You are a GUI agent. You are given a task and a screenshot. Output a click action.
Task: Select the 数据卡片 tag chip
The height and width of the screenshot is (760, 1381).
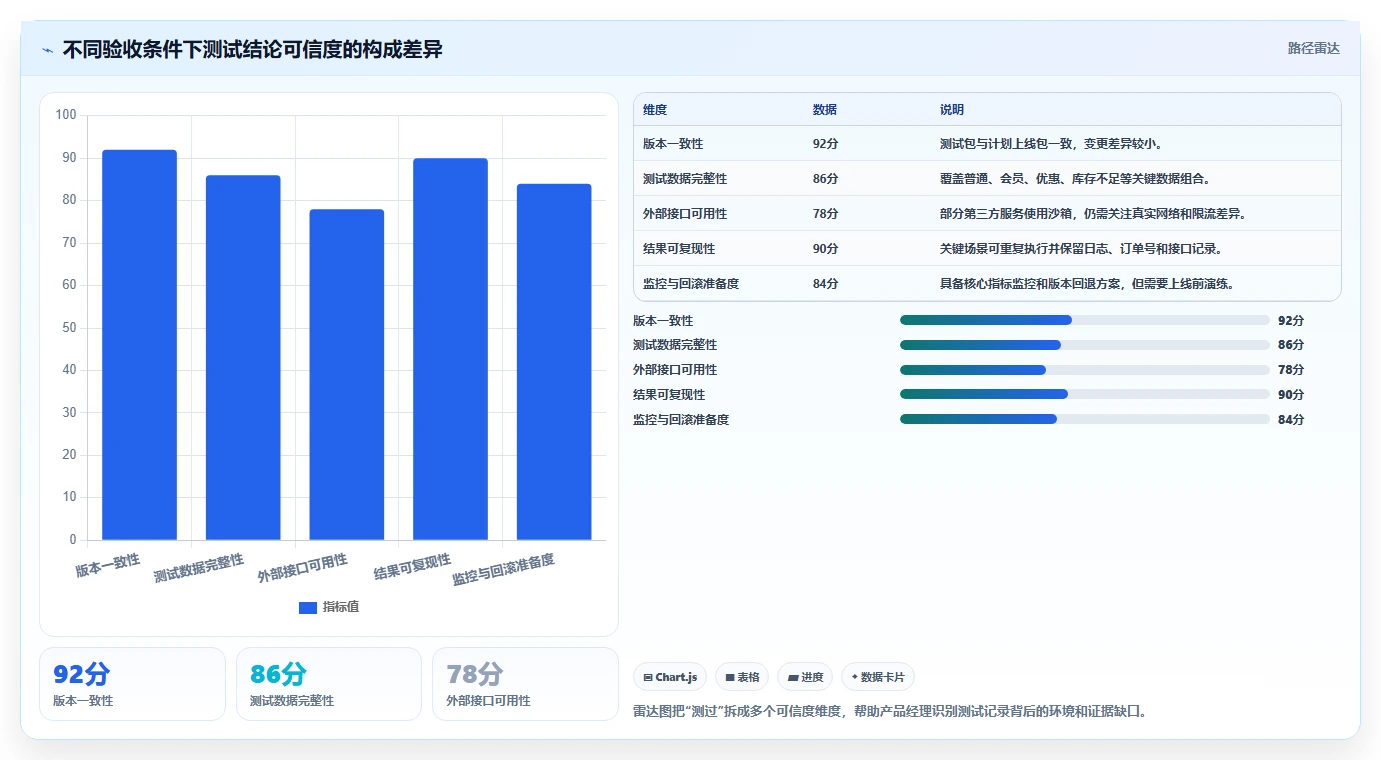[x=878, y=677]
